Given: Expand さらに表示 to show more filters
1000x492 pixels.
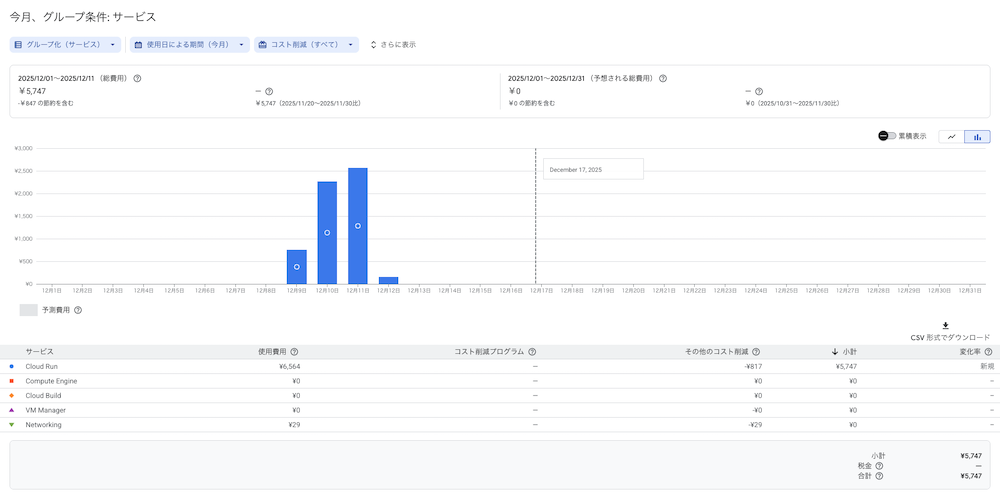Looking at the screenshot, I should [393, 45].
